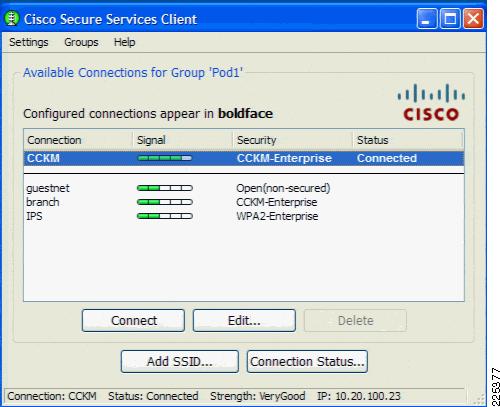This screenshot has width=500, height=407.
Task: Open the Groups menu
Action: pyautogui.click(x=81, y=42)
